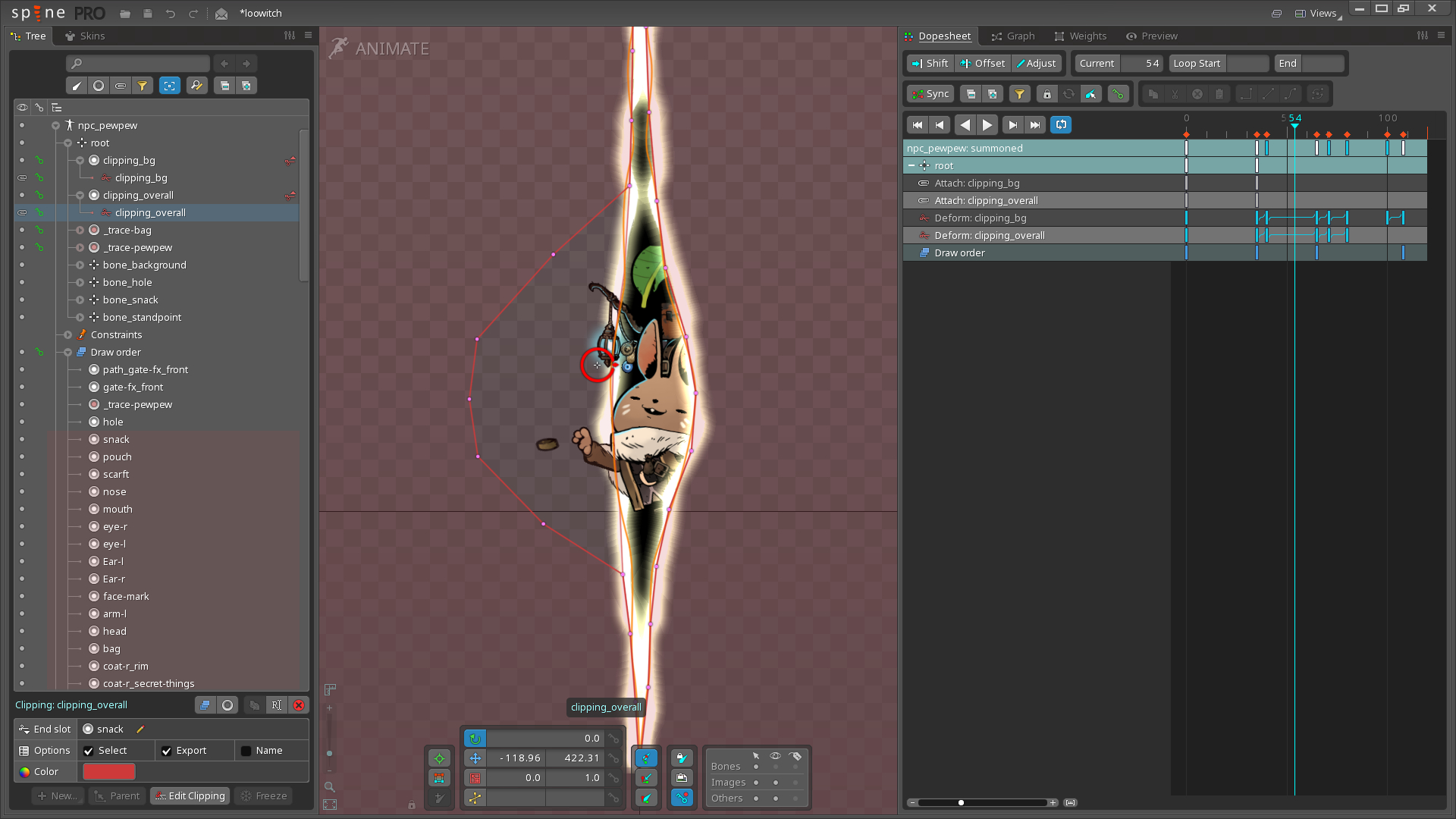Click the dopesheet filter funnel icon

tap(1019, 94)
